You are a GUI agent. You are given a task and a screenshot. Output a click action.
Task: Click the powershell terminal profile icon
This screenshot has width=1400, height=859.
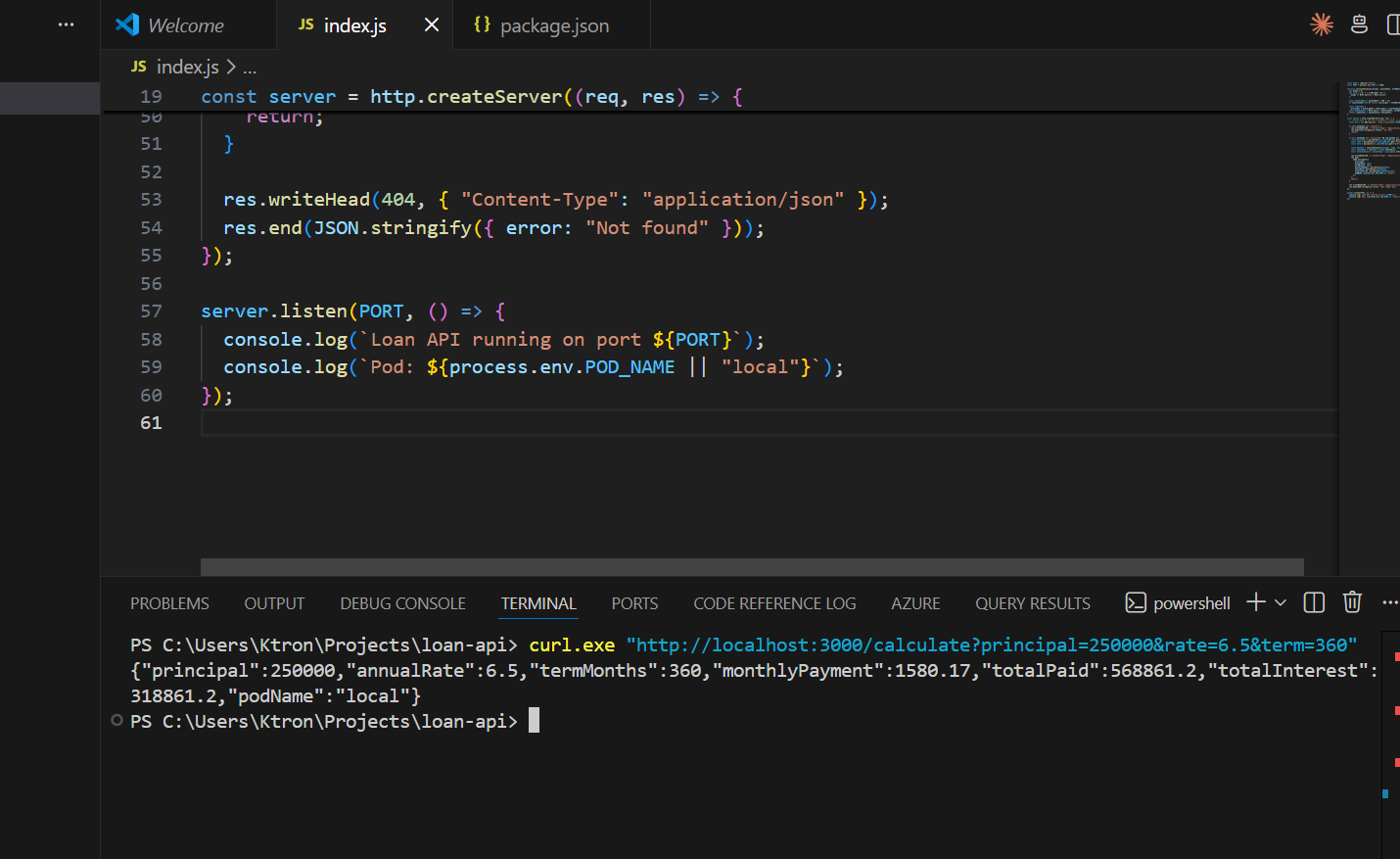[x=1136, y=603]
